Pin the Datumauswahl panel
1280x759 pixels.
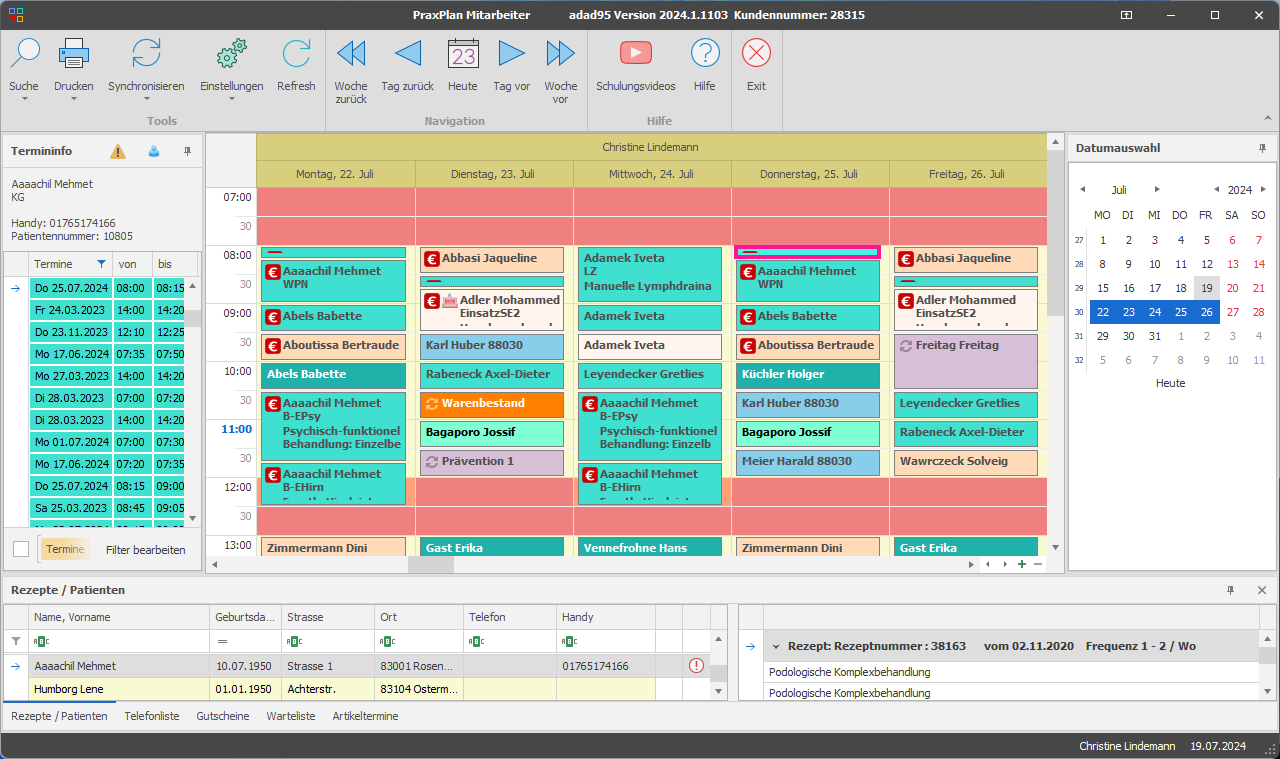(1262, 148)
